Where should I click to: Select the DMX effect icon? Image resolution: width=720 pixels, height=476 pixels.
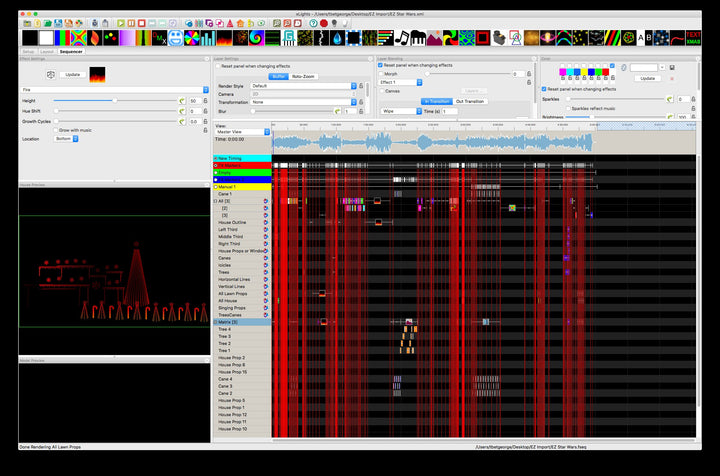(159, 38)
